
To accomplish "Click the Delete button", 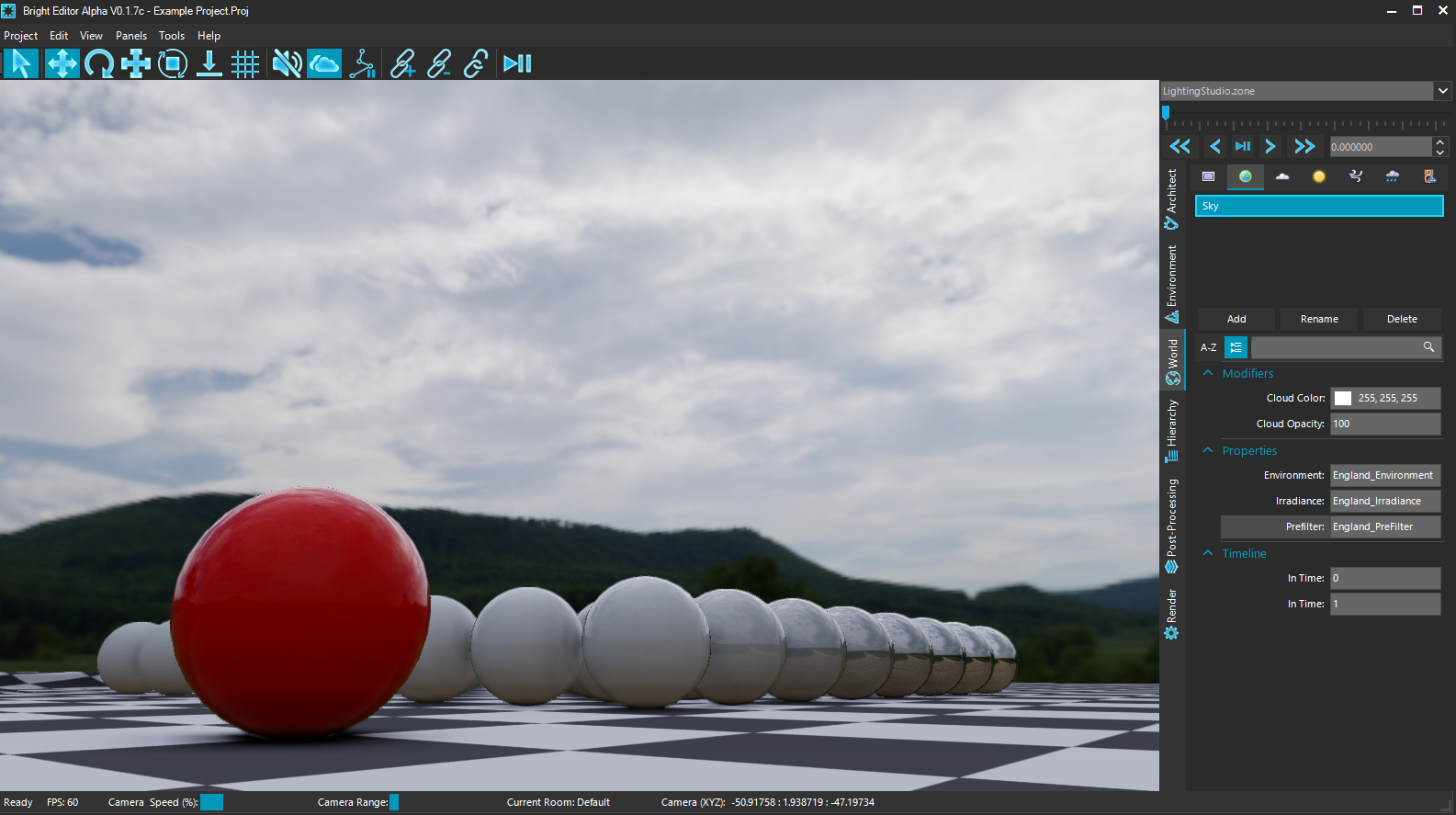I will point(1402,319).
